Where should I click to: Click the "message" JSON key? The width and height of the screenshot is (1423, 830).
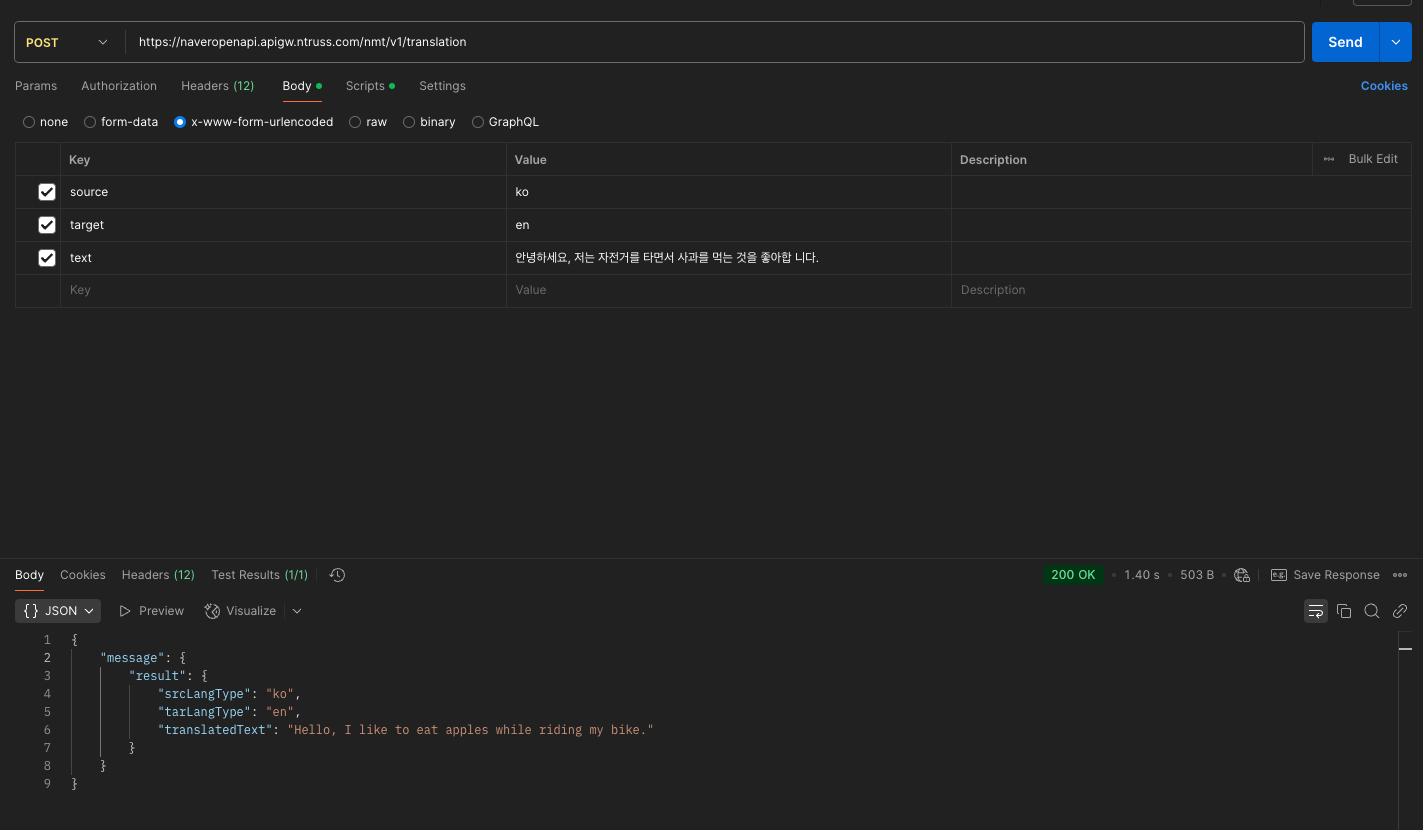pyautogui.click(x=132, y=658)
